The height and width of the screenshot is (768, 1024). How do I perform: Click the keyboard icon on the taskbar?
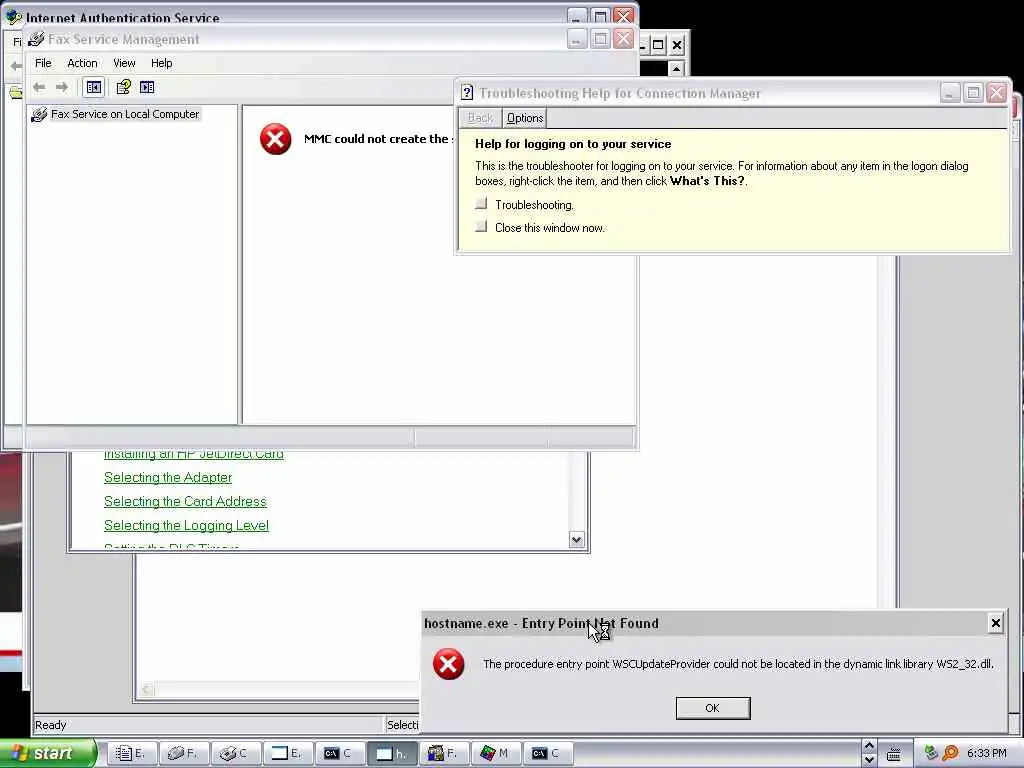tap(894, 754)
